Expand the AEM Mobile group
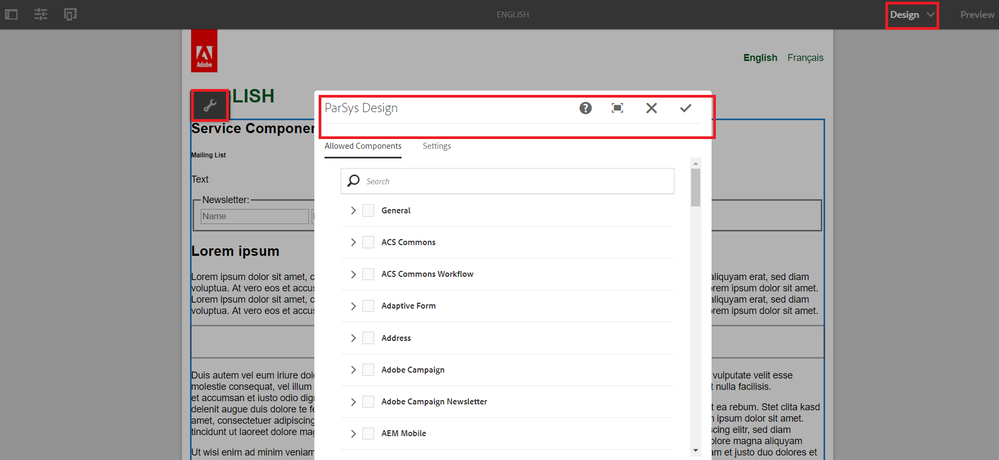The width and height of the screenshot is (999, 460). [x=353, y=434]
